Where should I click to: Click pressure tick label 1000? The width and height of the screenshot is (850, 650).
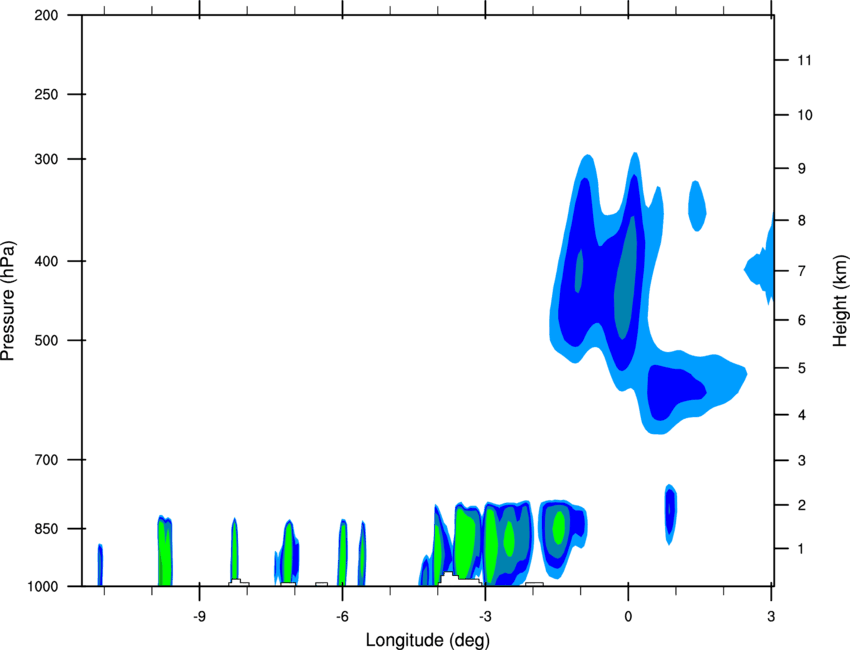pos(43,587)
